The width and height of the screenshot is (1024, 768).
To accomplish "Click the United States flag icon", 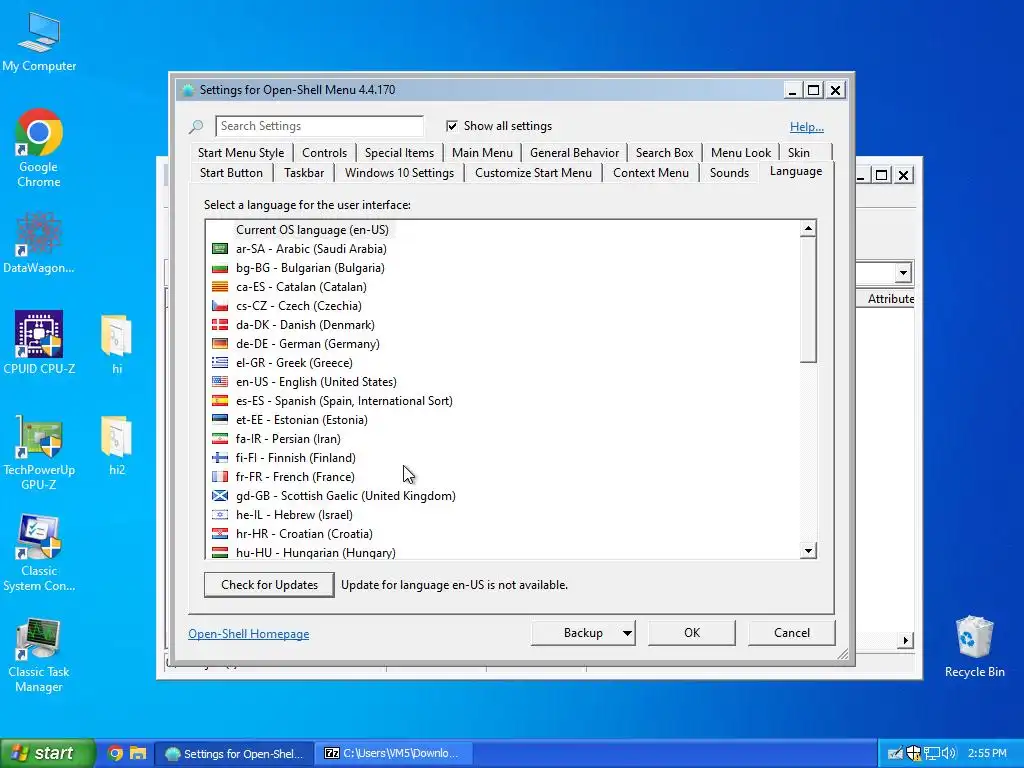I will 220,381.
